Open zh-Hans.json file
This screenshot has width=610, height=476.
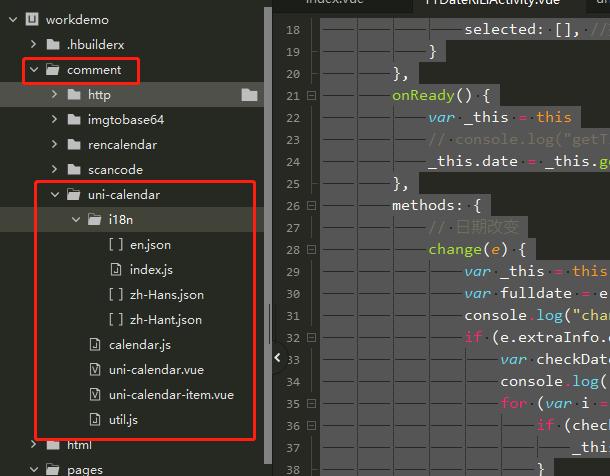tap(167, 295)
